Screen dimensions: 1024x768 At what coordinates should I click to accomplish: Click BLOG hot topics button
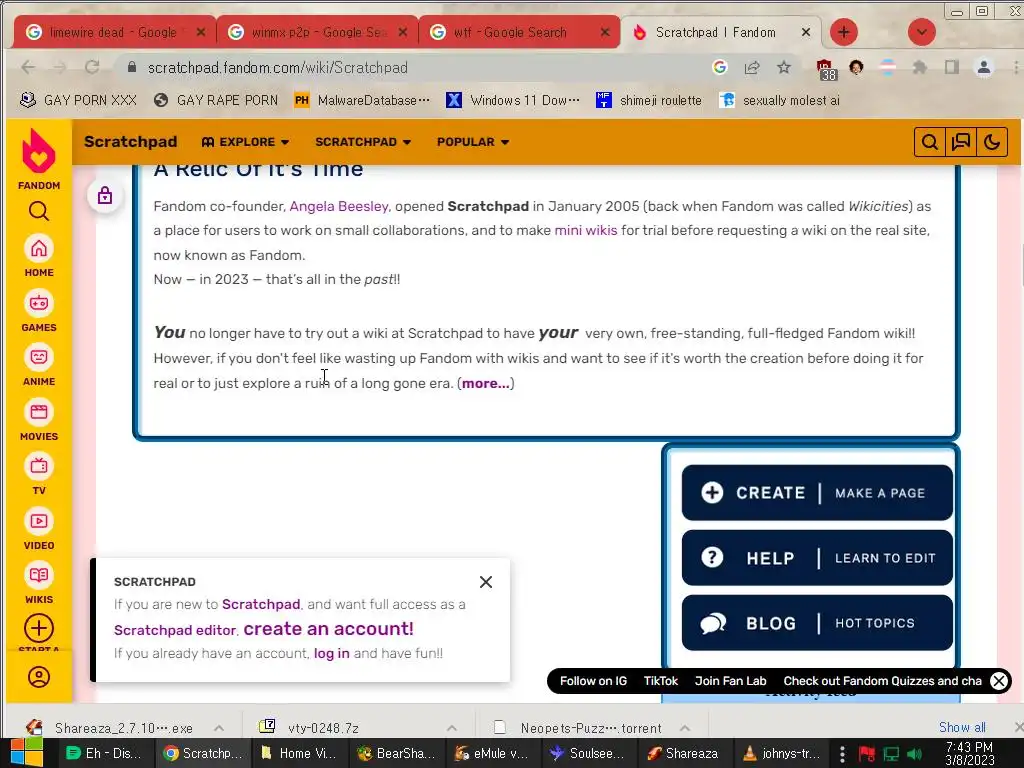(x=816, y=623)
